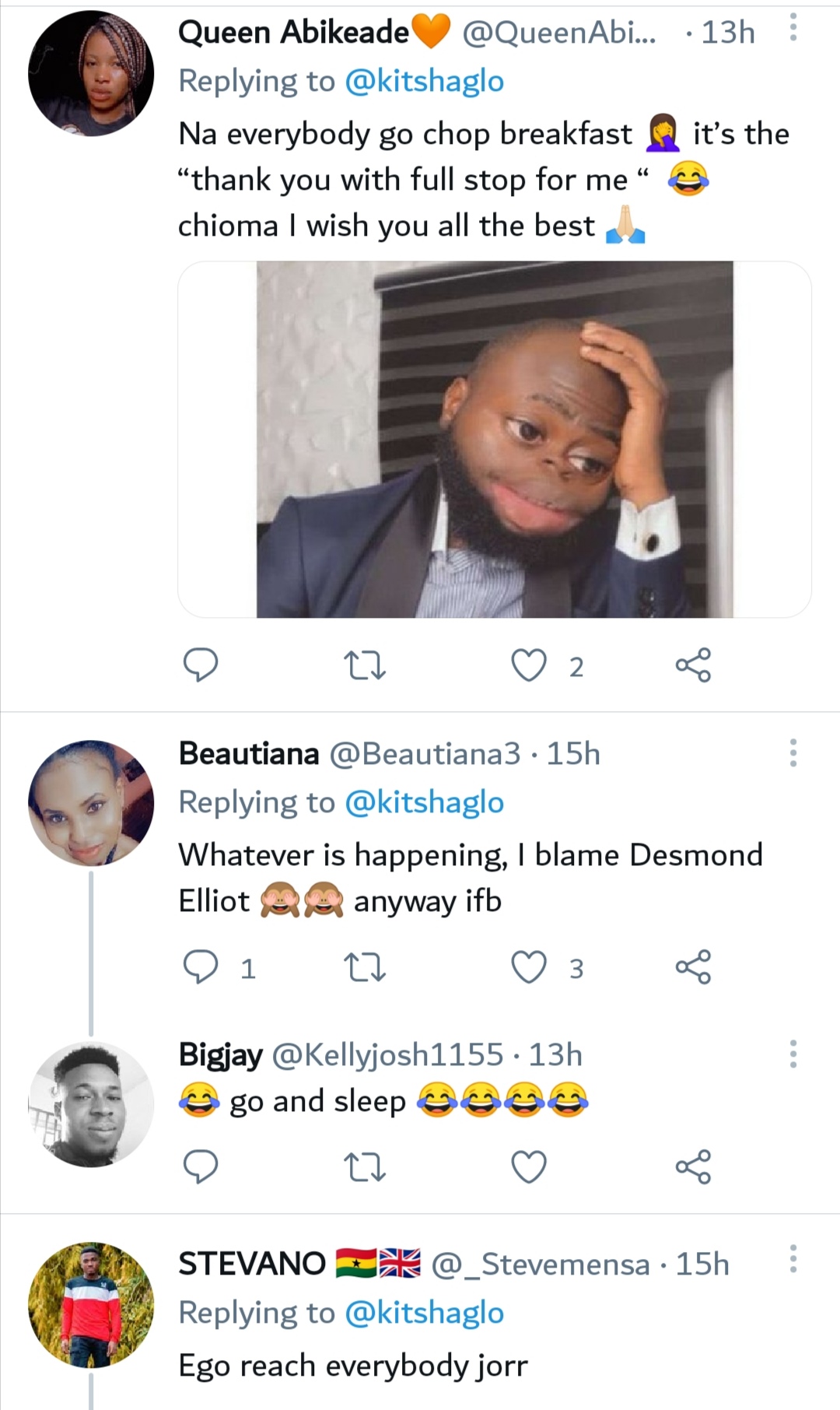The height and width of the screenshot is (1410, 840).
Task: Like Bigjay's go and sleep tweet
Action: click(x=529, y=1166)
